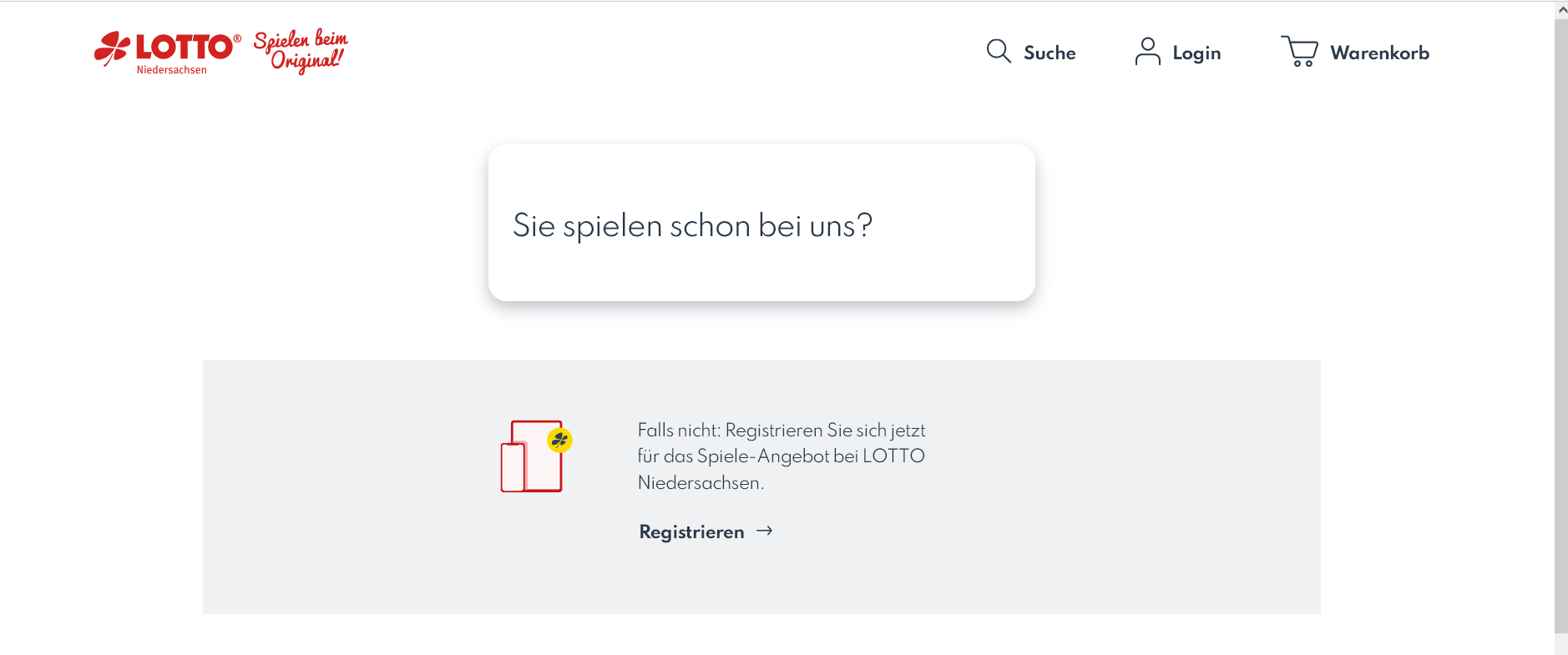Expand the 'Sie spielen schon bei uns?' heading
Image resolution: width=1568 pixels, height=655 pixels.
click(692, 226)
